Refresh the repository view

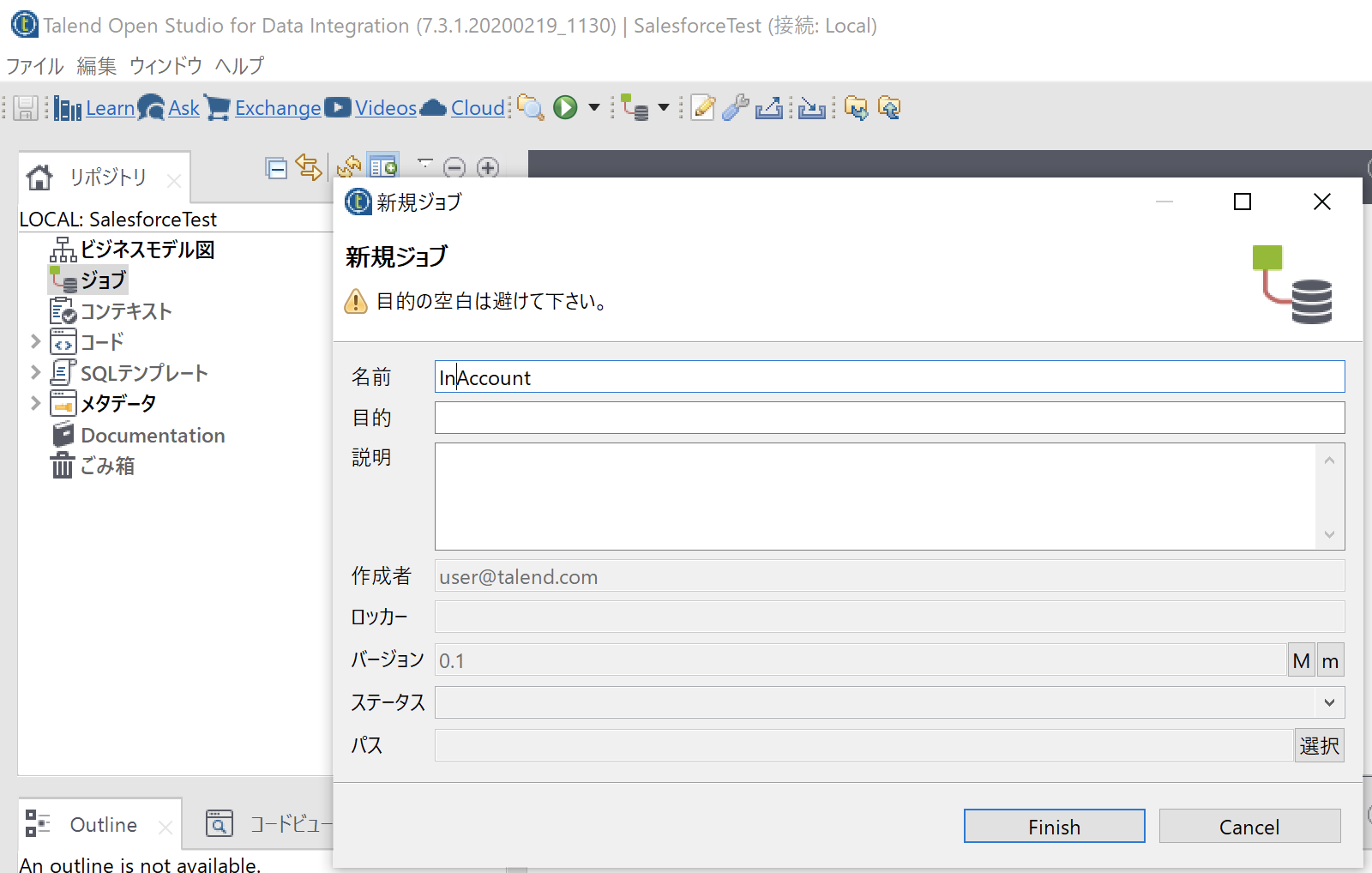[x=348, y=169]
